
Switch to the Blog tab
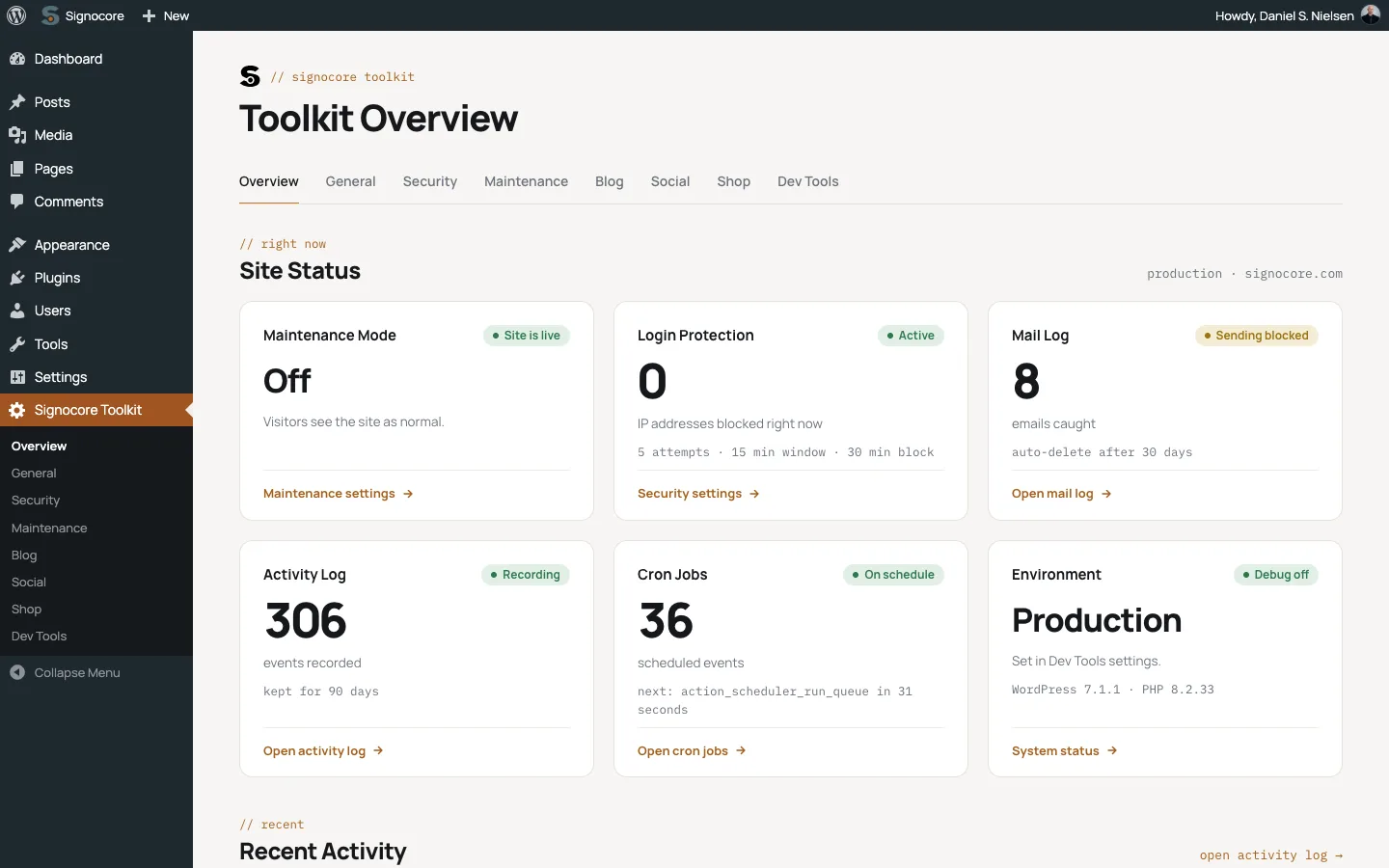610,181
